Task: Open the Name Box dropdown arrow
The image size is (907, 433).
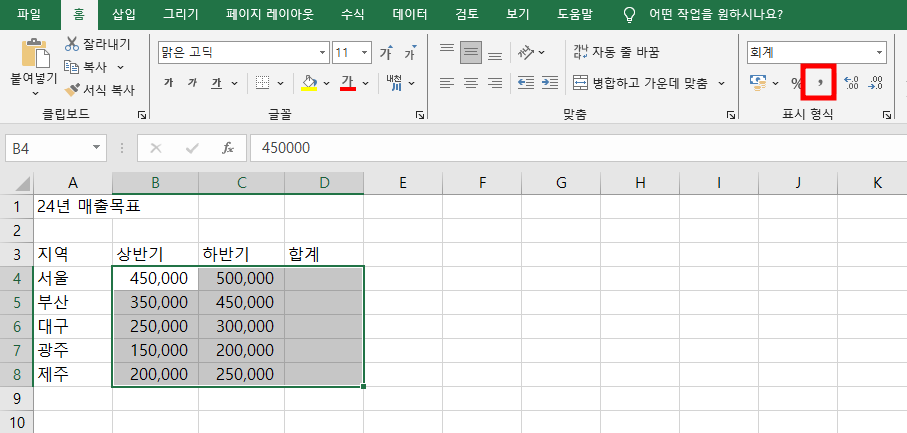Action: coord(96,149)
